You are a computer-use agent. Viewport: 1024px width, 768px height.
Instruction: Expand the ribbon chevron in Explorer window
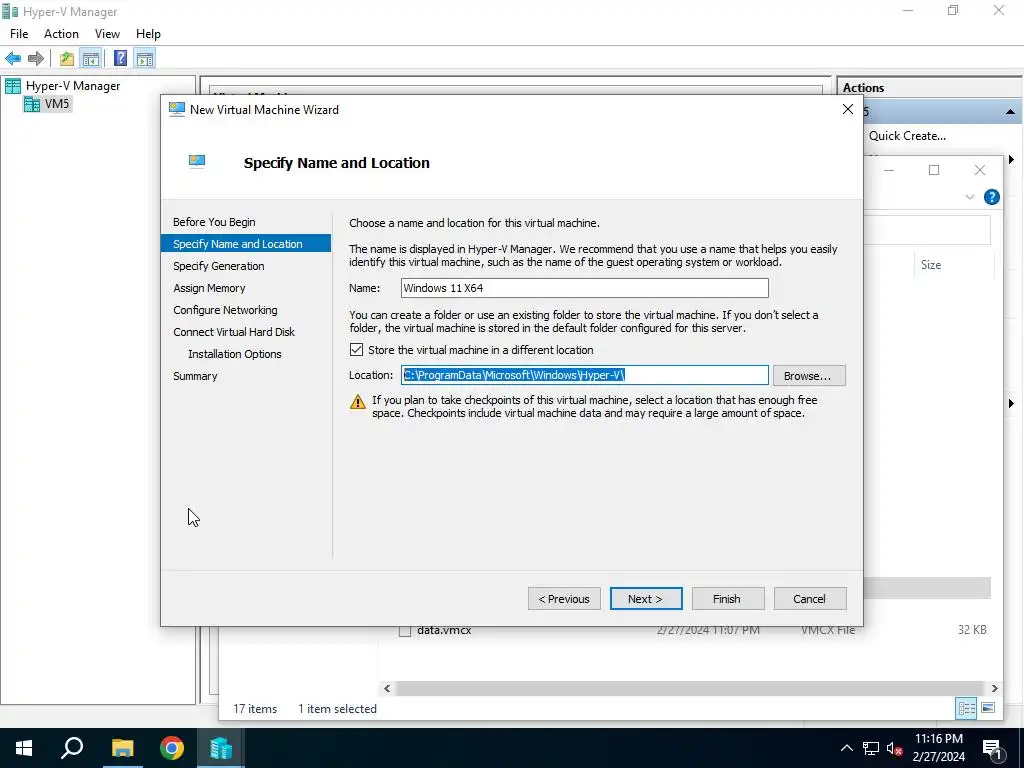pyautogui.click(x=970, y=197)
